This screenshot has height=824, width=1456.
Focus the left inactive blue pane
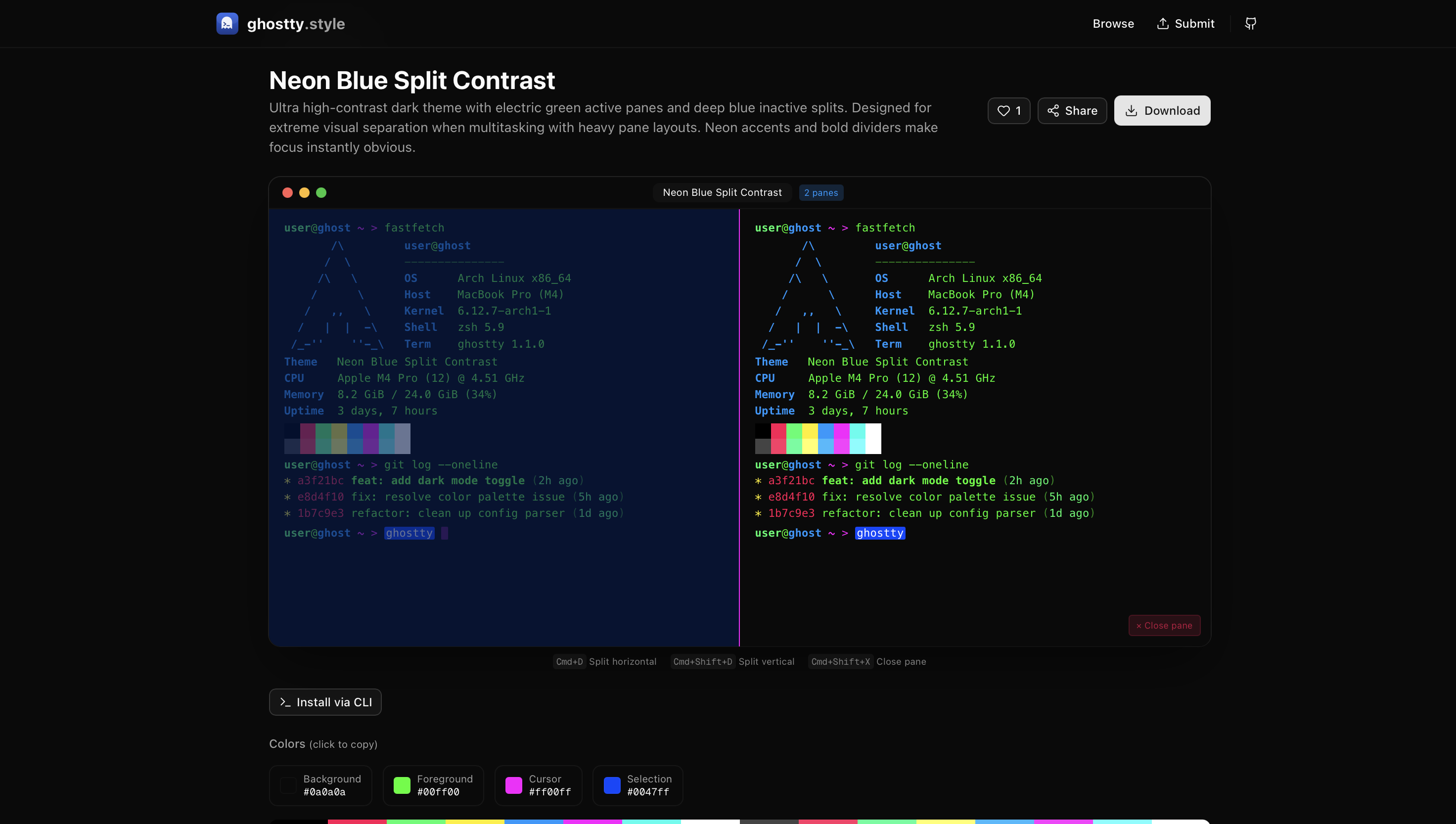click(503, 589)
